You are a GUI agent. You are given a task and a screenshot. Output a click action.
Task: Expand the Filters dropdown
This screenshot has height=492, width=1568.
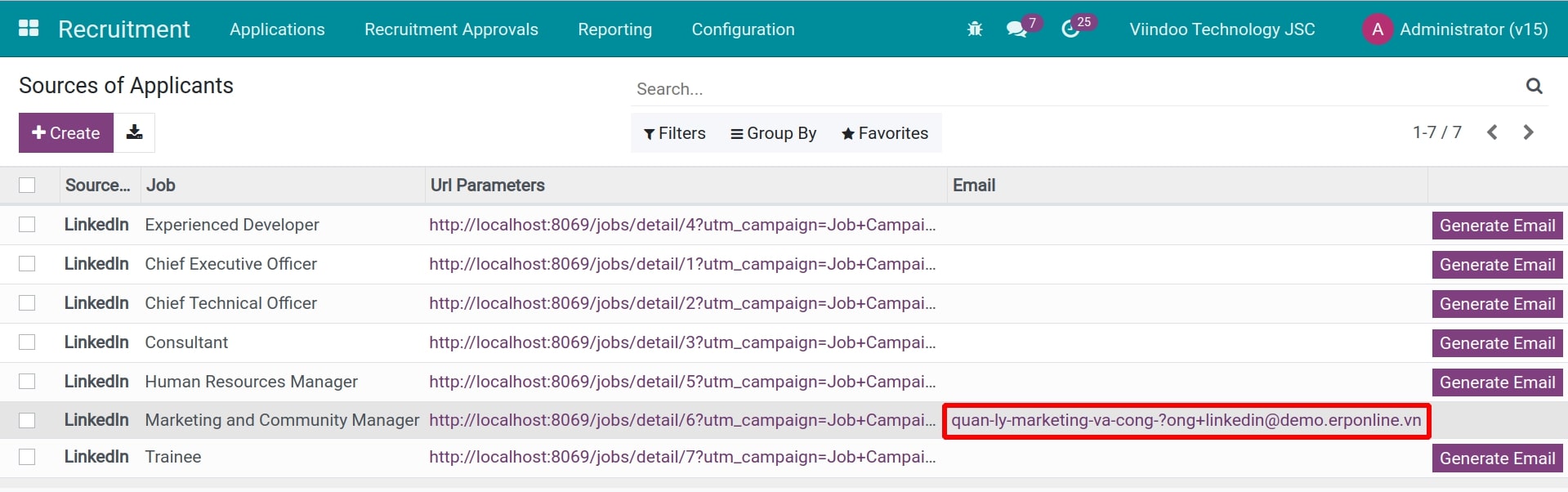tap(674, 133)
